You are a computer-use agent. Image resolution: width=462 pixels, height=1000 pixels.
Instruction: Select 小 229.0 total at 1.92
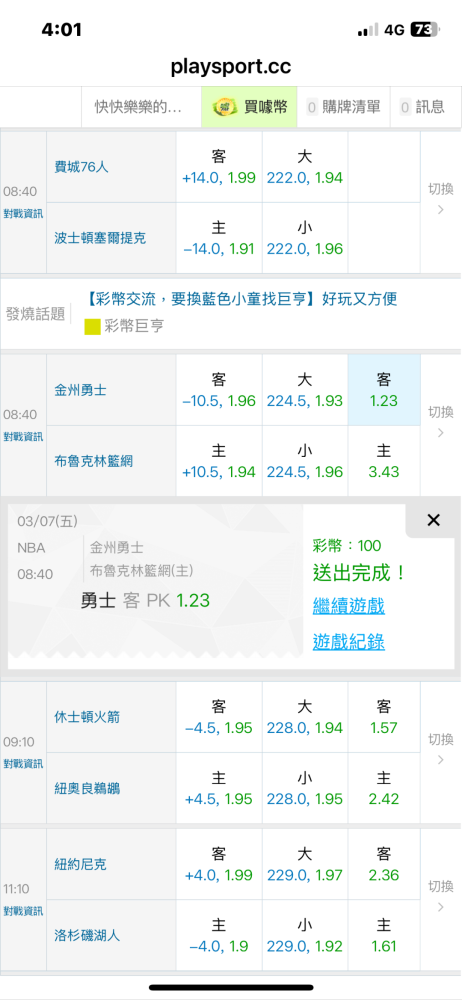[x=305, y=935]
